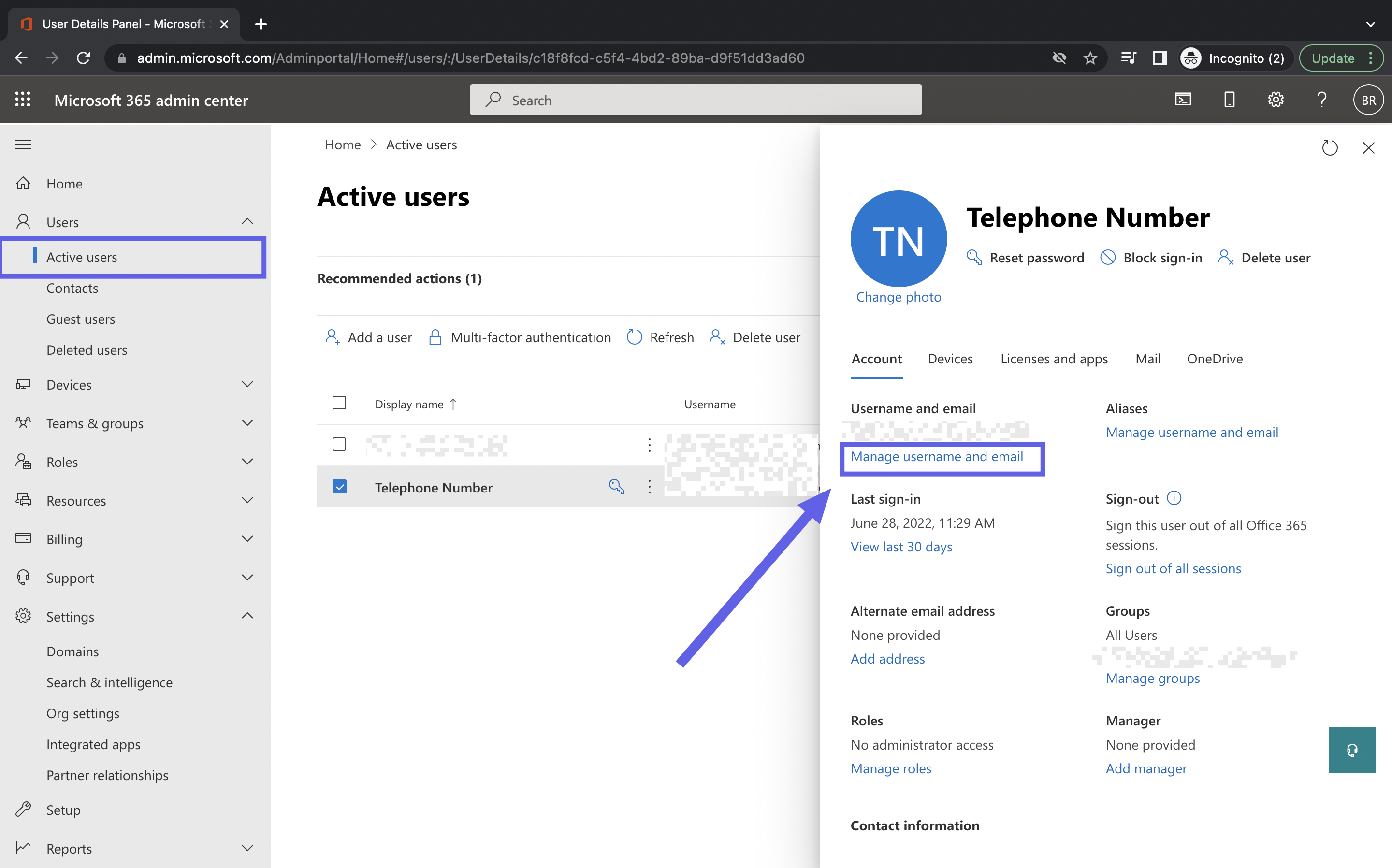Viewport: 1392px width, 868px height.
Task: Click the refresh icon in details panel
Action: 1330,148
